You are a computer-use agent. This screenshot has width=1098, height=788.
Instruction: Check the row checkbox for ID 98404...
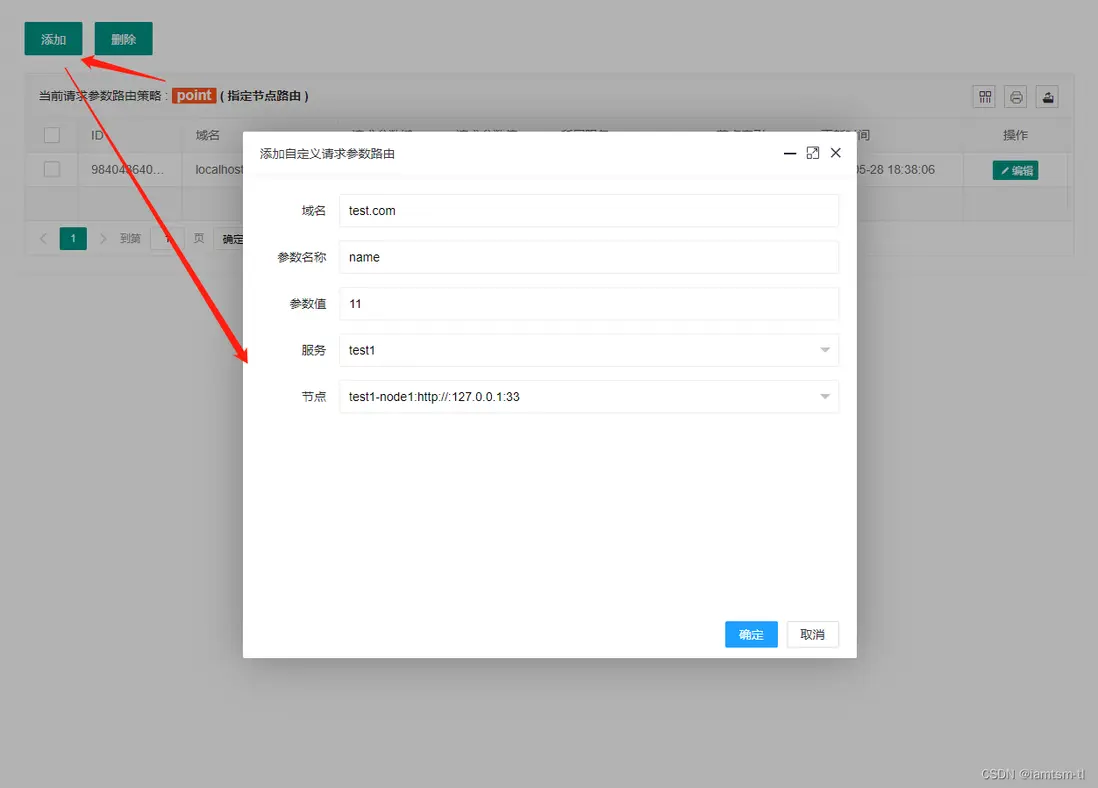[x=52, y=169]
